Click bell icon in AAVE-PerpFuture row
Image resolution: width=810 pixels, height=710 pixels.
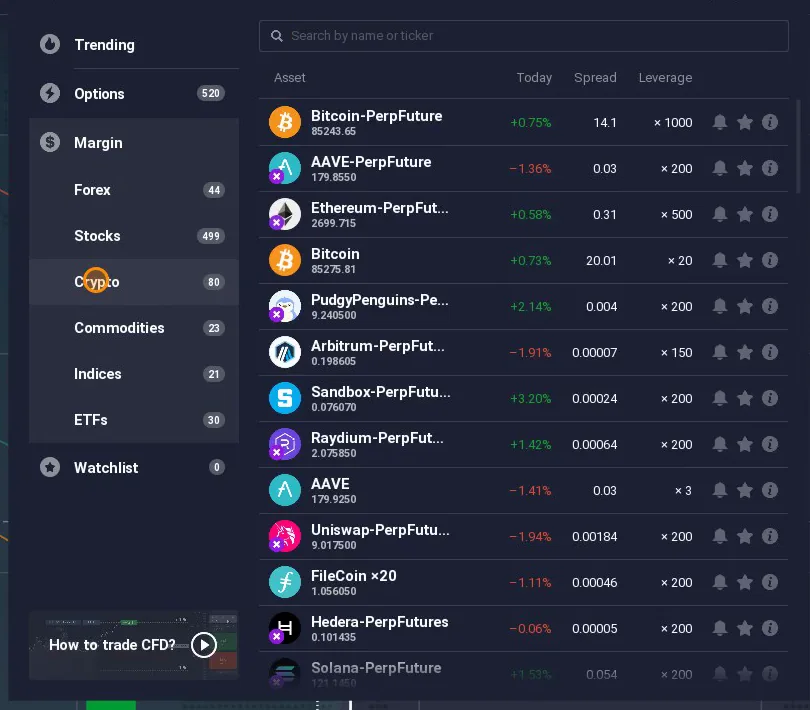click(720, 168)
